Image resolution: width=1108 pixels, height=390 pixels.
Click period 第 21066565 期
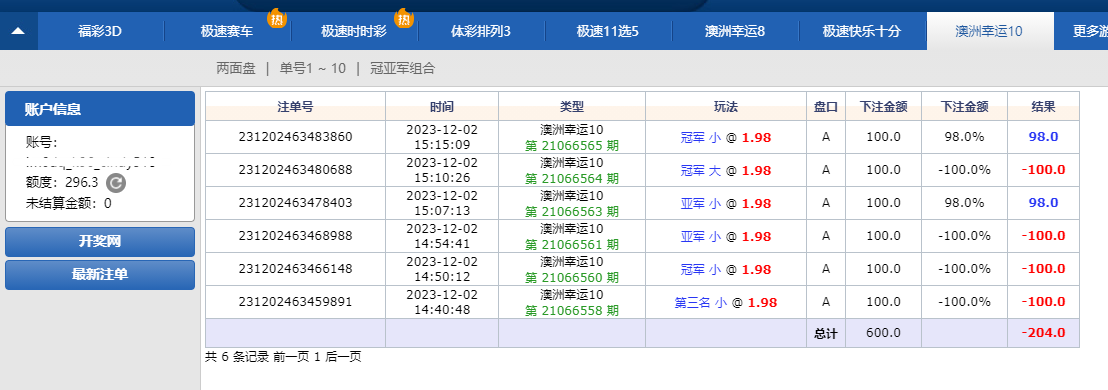572,146
